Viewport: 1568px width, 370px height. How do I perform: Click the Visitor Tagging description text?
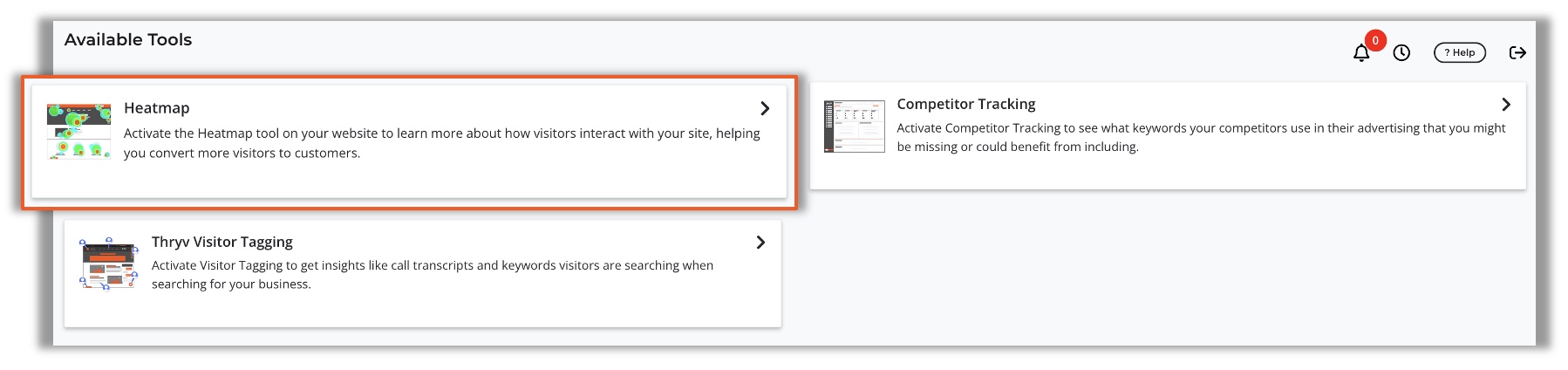pyautogui.click(x=433, y=274)
